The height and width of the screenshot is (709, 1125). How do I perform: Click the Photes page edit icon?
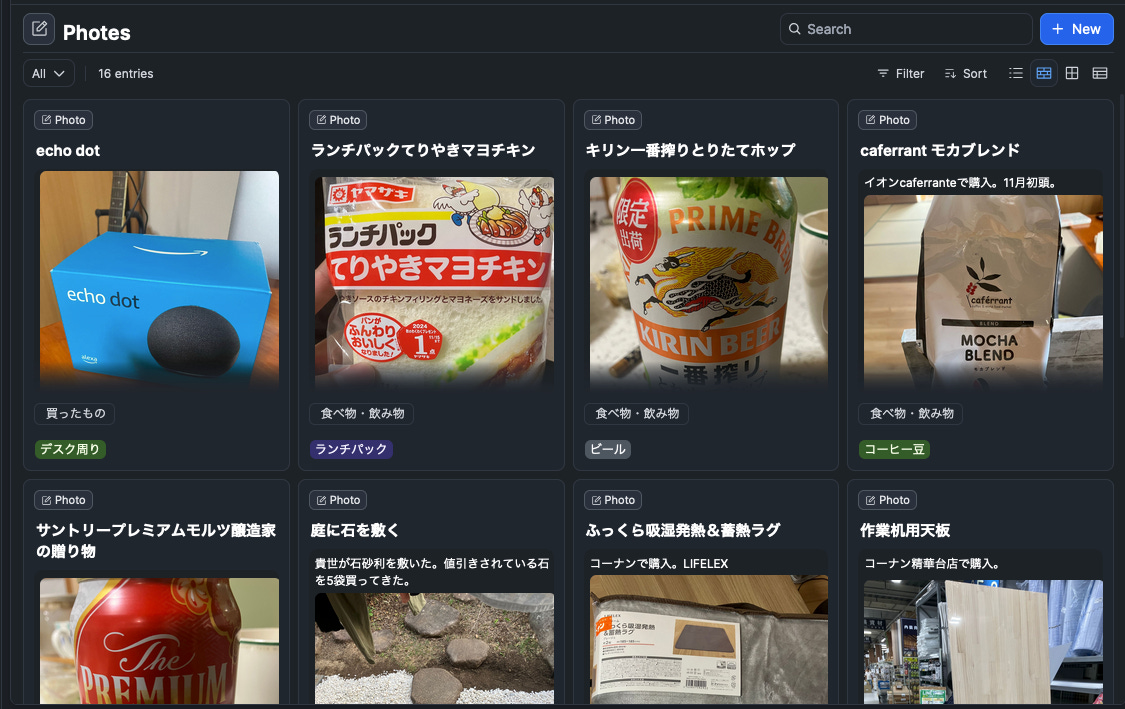coord(39,29)
